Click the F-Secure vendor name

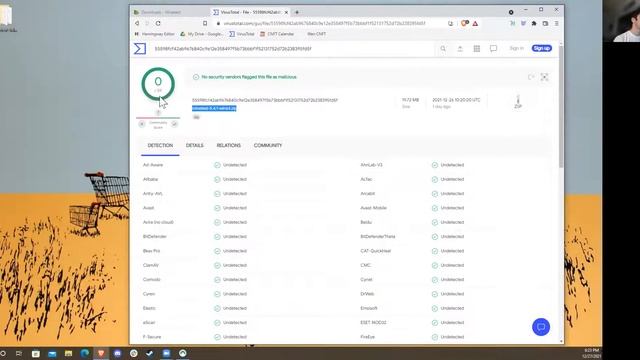(152, 337)
